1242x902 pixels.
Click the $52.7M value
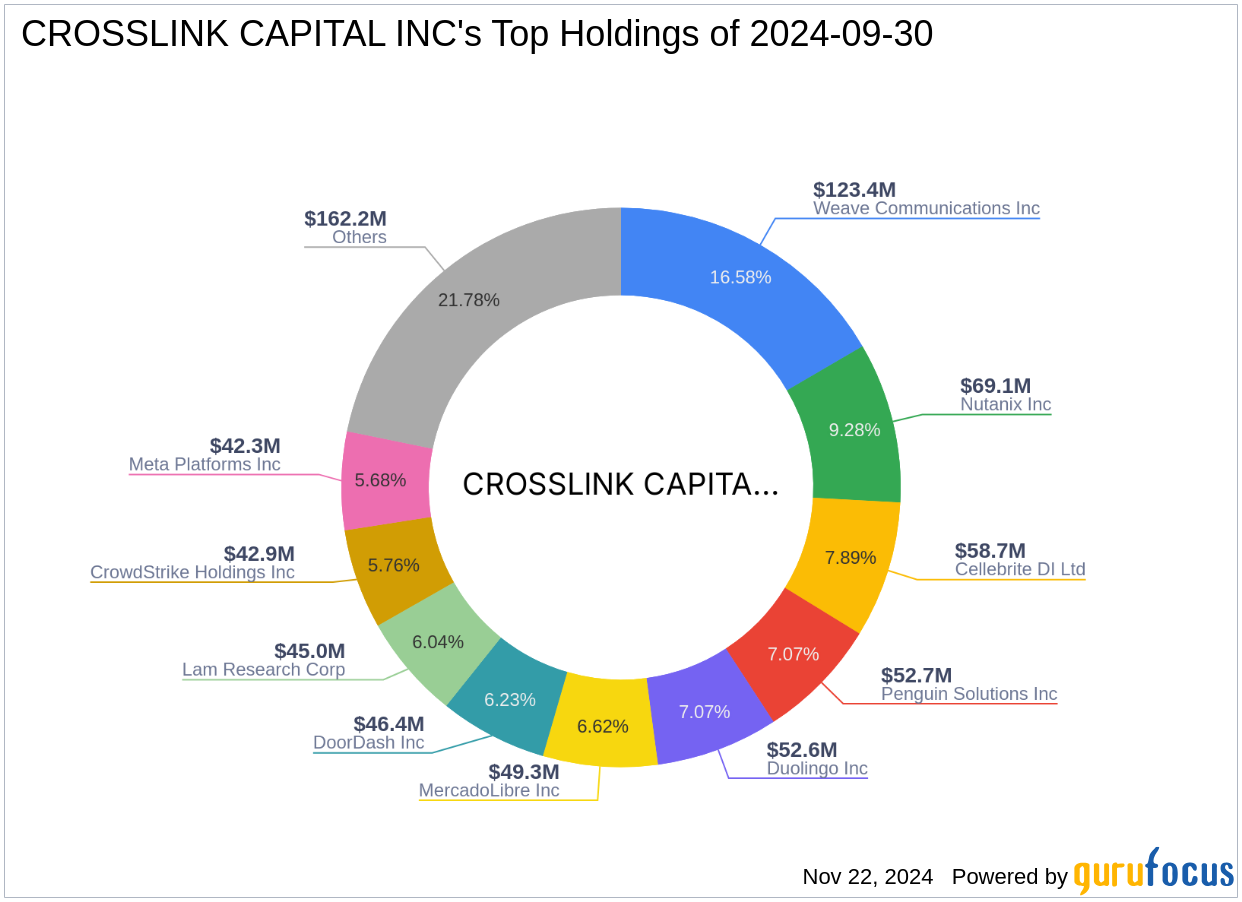916,674
